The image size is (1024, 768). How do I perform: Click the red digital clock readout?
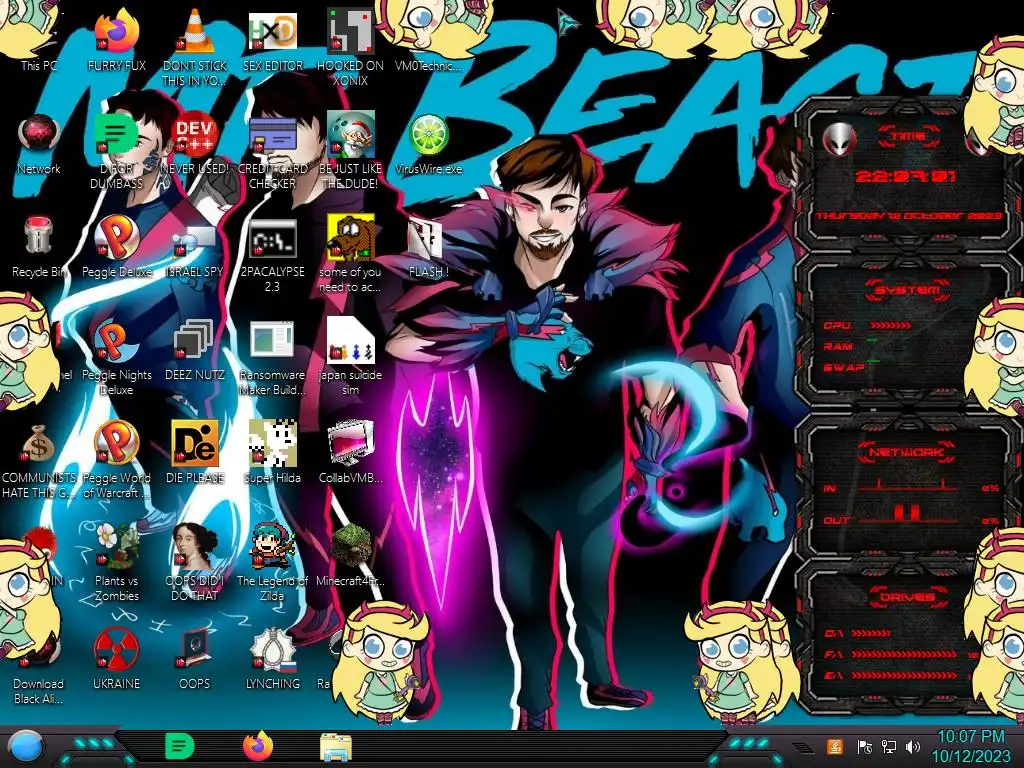pos(905,176)
